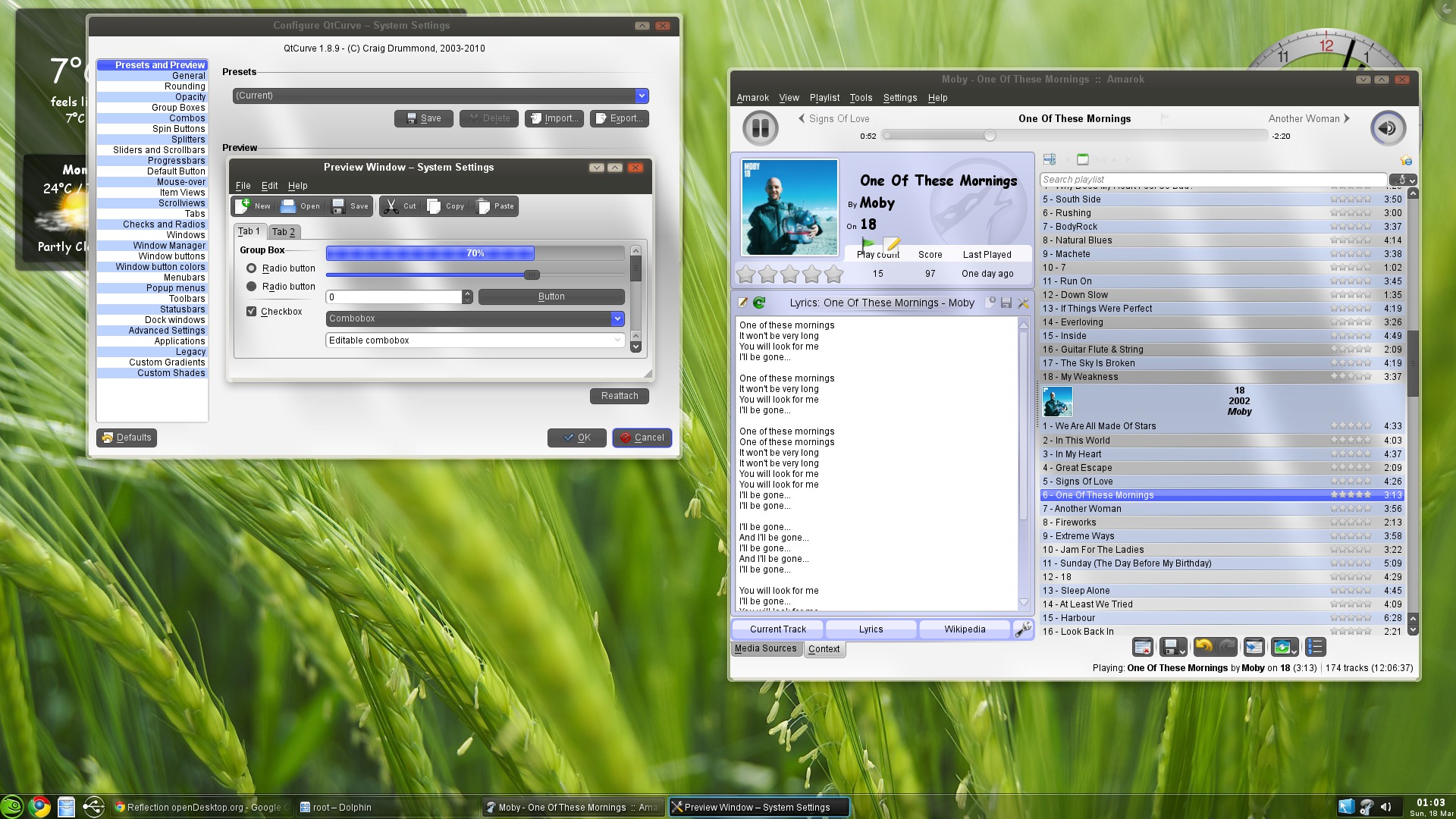Rate the track with the fifth star
This screenshot has height=819, width=1456.
(x=833, y=274)
